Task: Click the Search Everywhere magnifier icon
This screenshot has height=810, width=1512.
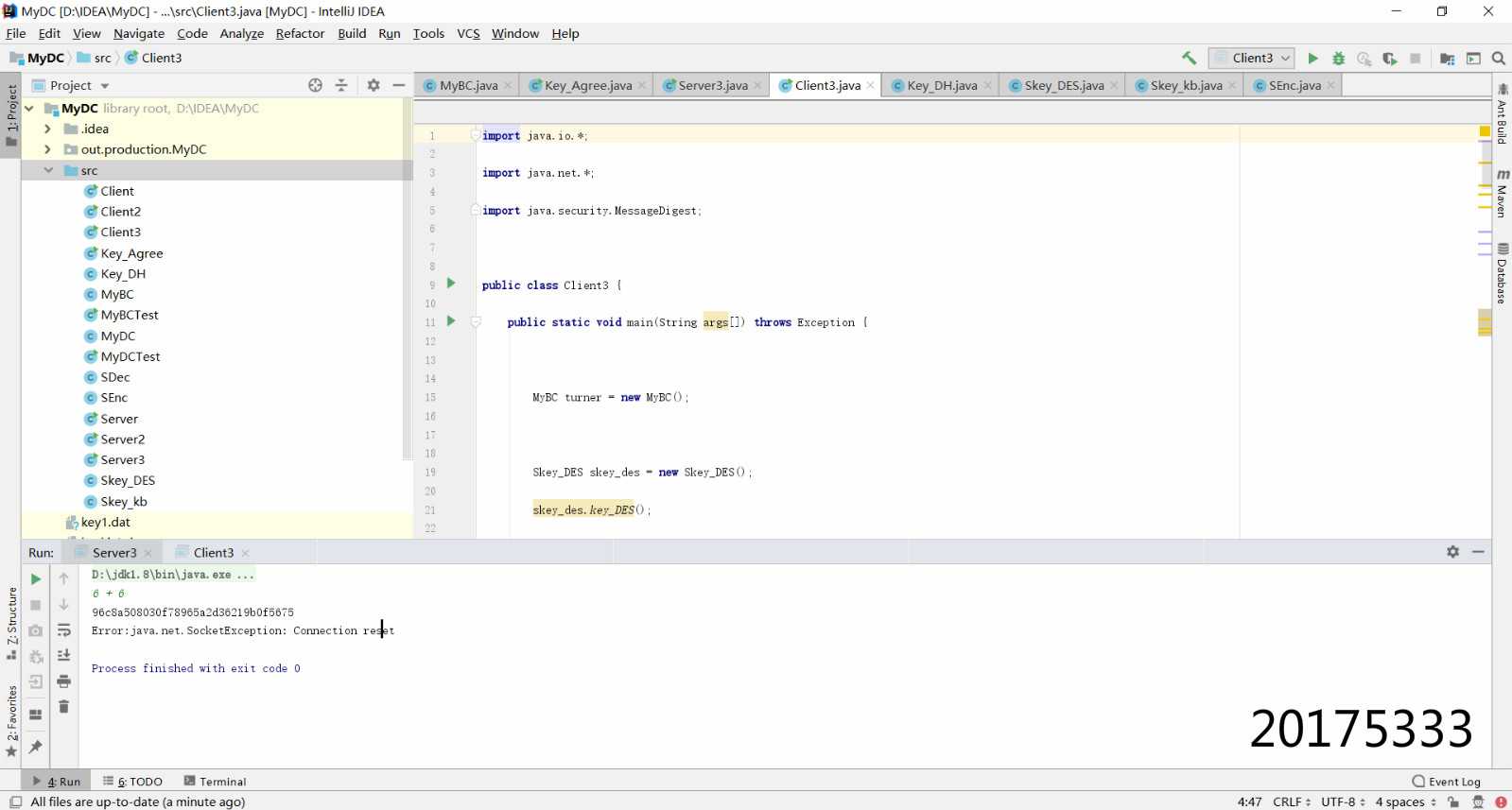Action: 1499,59
